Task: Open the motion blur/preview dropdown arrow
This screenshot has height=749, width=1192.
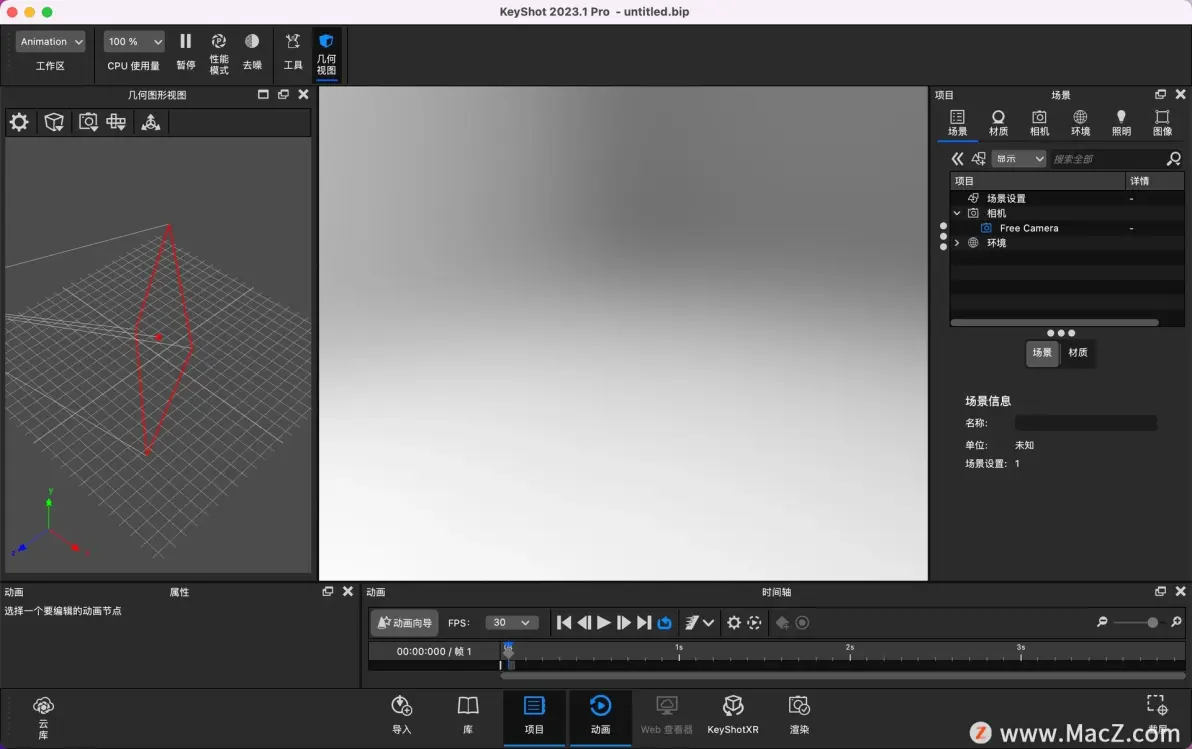Action: coord(709,623)
